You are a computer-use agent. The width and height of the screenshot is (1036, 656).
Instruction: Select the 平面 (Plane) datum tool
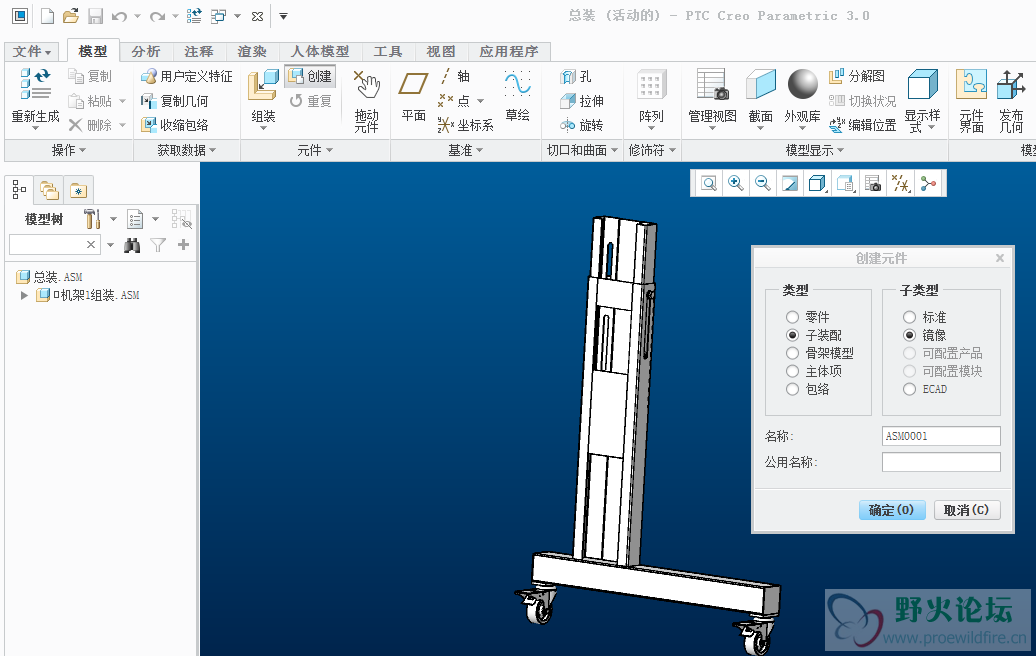click(414, 96)
